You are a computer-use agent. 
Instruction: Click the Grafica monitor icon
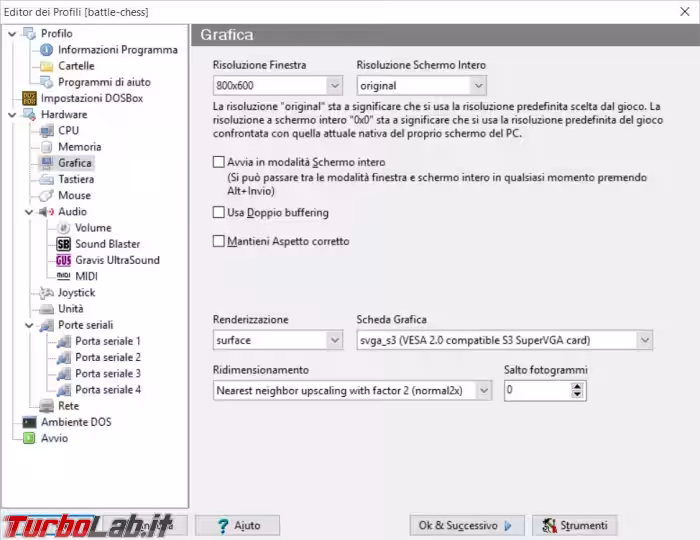point(46,163)
